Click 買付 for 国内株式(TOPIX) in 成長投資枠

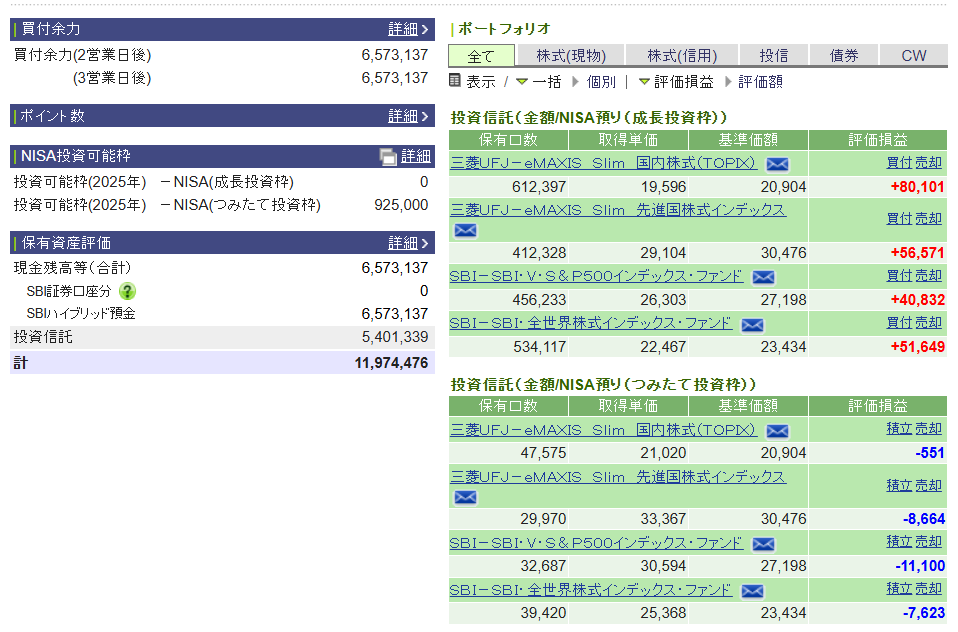click(x=899, y=162)
